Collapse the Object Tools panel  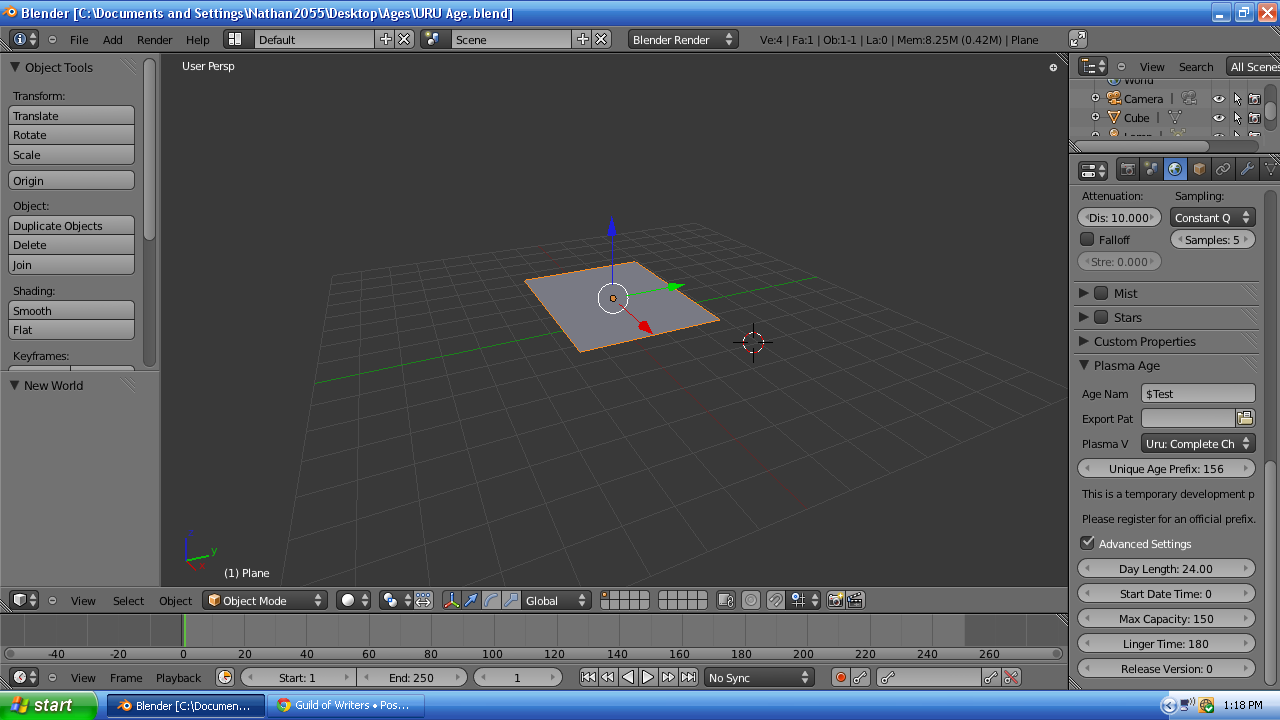[15, 67]
